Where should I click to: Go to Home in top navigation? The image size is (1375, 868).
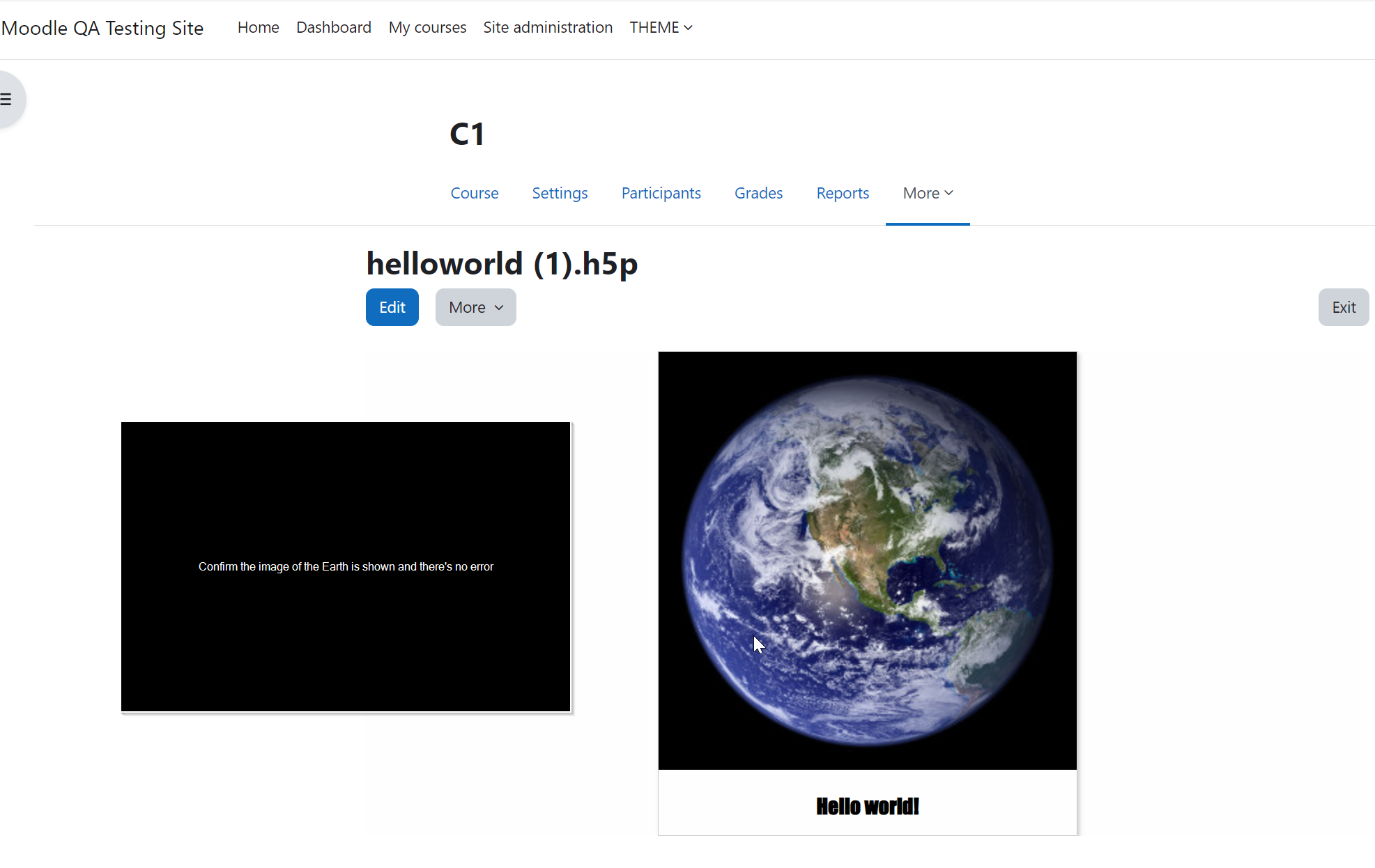click(258, 27)
